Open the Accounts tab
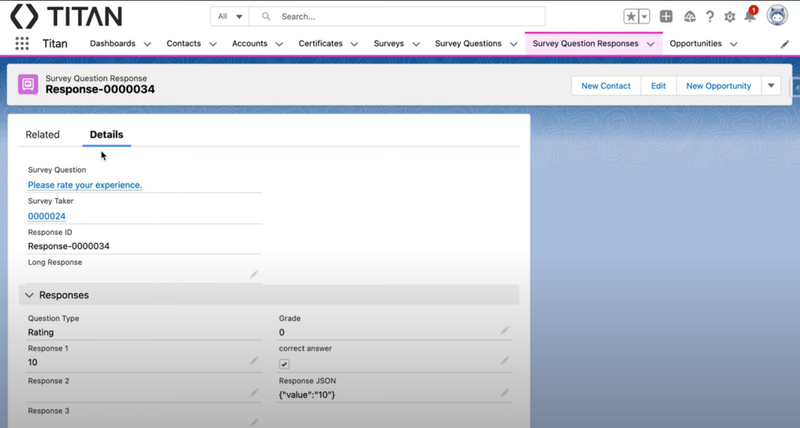Image resolution: width=800 pixels, height=428 pixels. pos(249,43)
